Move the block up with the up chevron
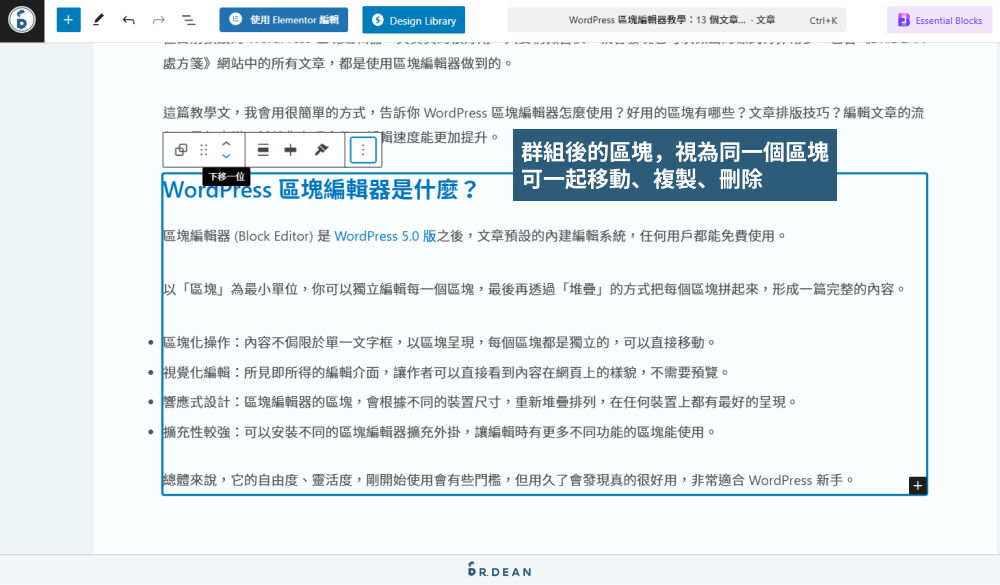 click(226, 143)
